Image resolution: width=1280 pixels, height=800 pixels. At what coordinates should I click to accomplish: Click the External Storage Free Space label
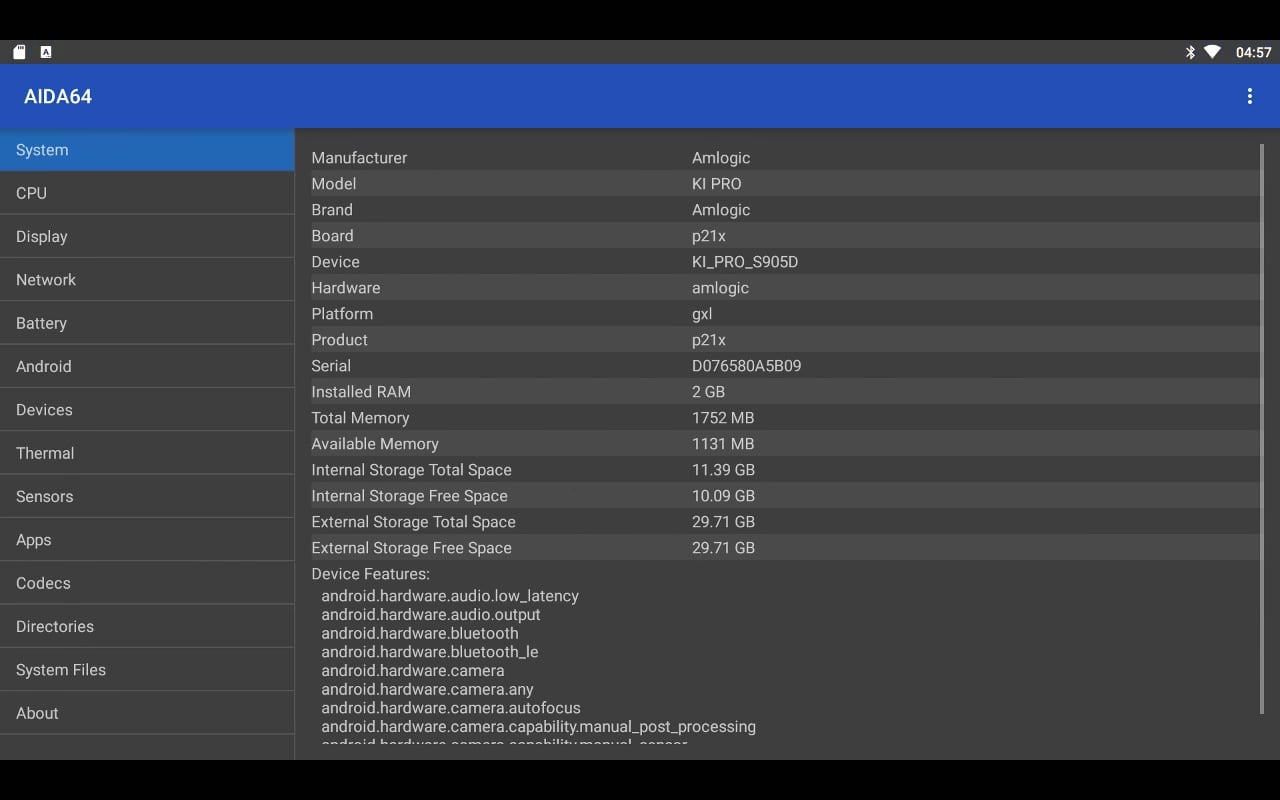click(x=411, y=548)
